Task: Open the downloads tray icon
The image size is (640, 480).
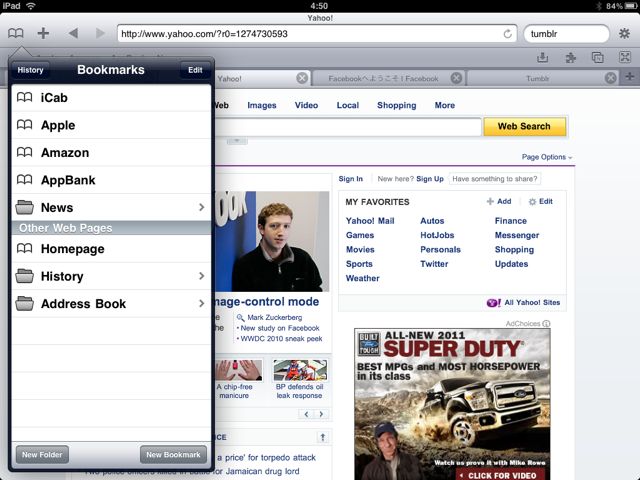Action: click(542, 57)
